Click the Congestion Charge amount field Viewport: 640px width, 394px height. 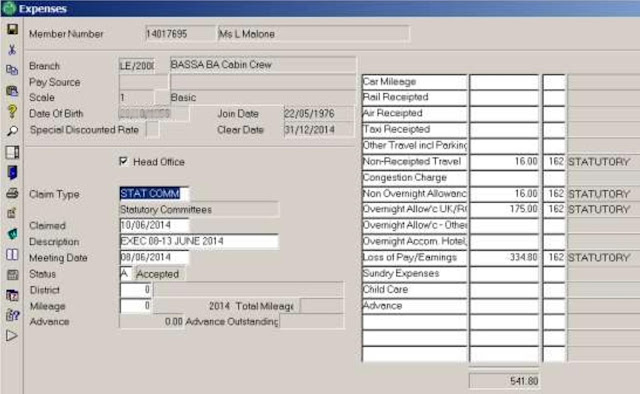coord(504,178)
